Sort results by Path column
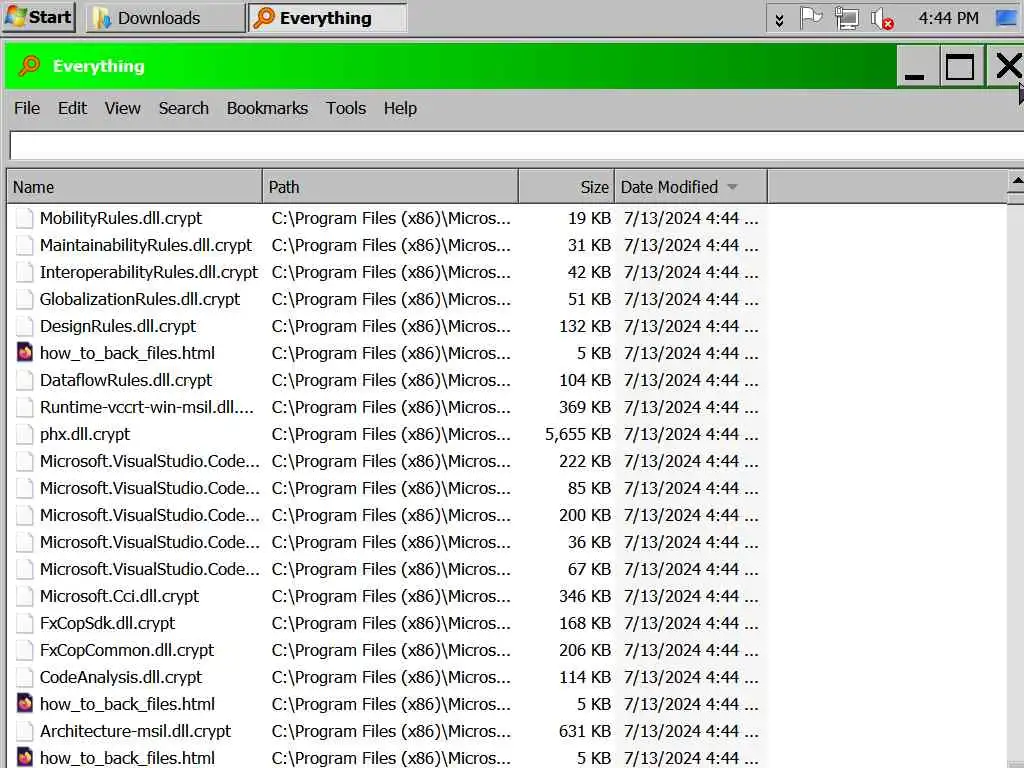Viewport: 1024px width, 768px height. [x=391, y=187]
